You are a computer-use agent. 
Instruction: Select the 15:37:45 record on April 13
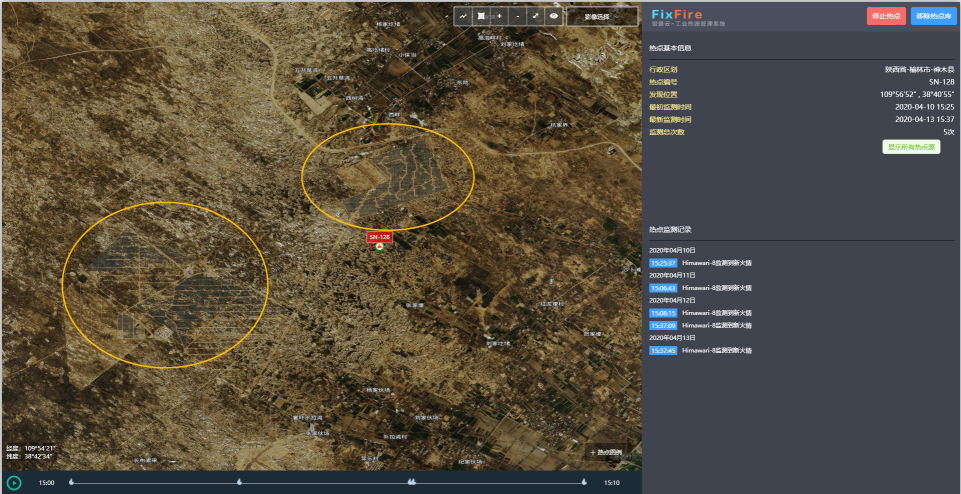(663, 351)
